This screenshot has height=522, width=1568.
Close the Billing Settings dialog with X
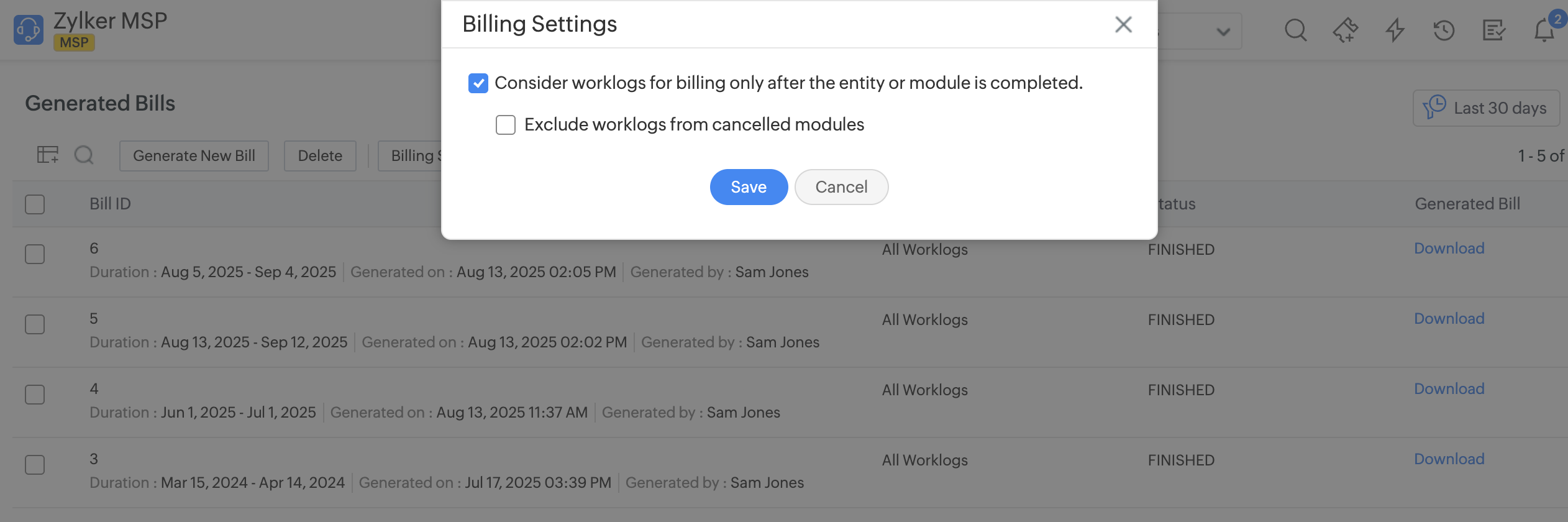point(1123,25)
